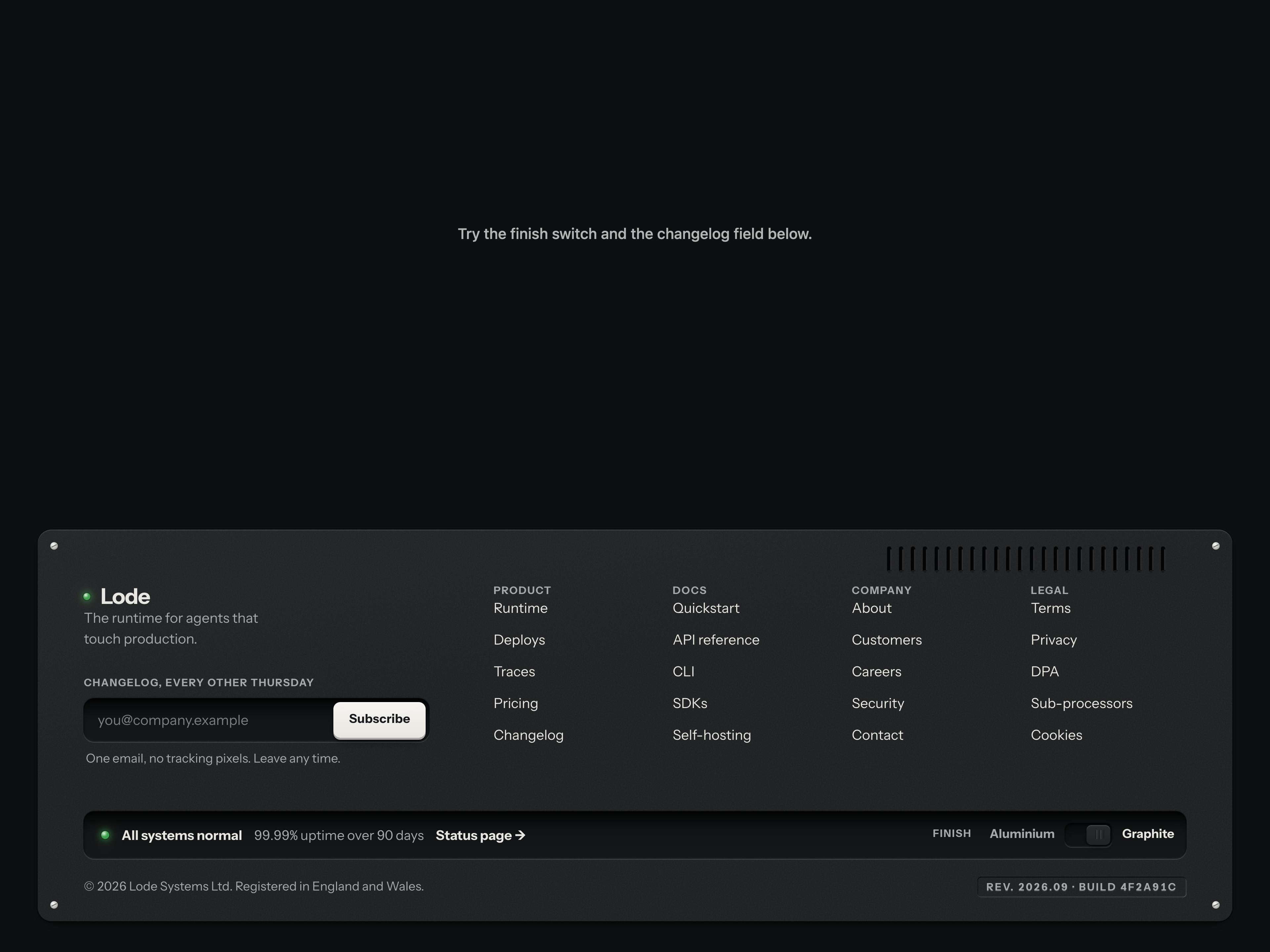Image resolution: width=1270 pixels, height=952 pixels.
Task: Toggle the finish switch between Aluminium and Graphite
Action: pos(1087,834)
